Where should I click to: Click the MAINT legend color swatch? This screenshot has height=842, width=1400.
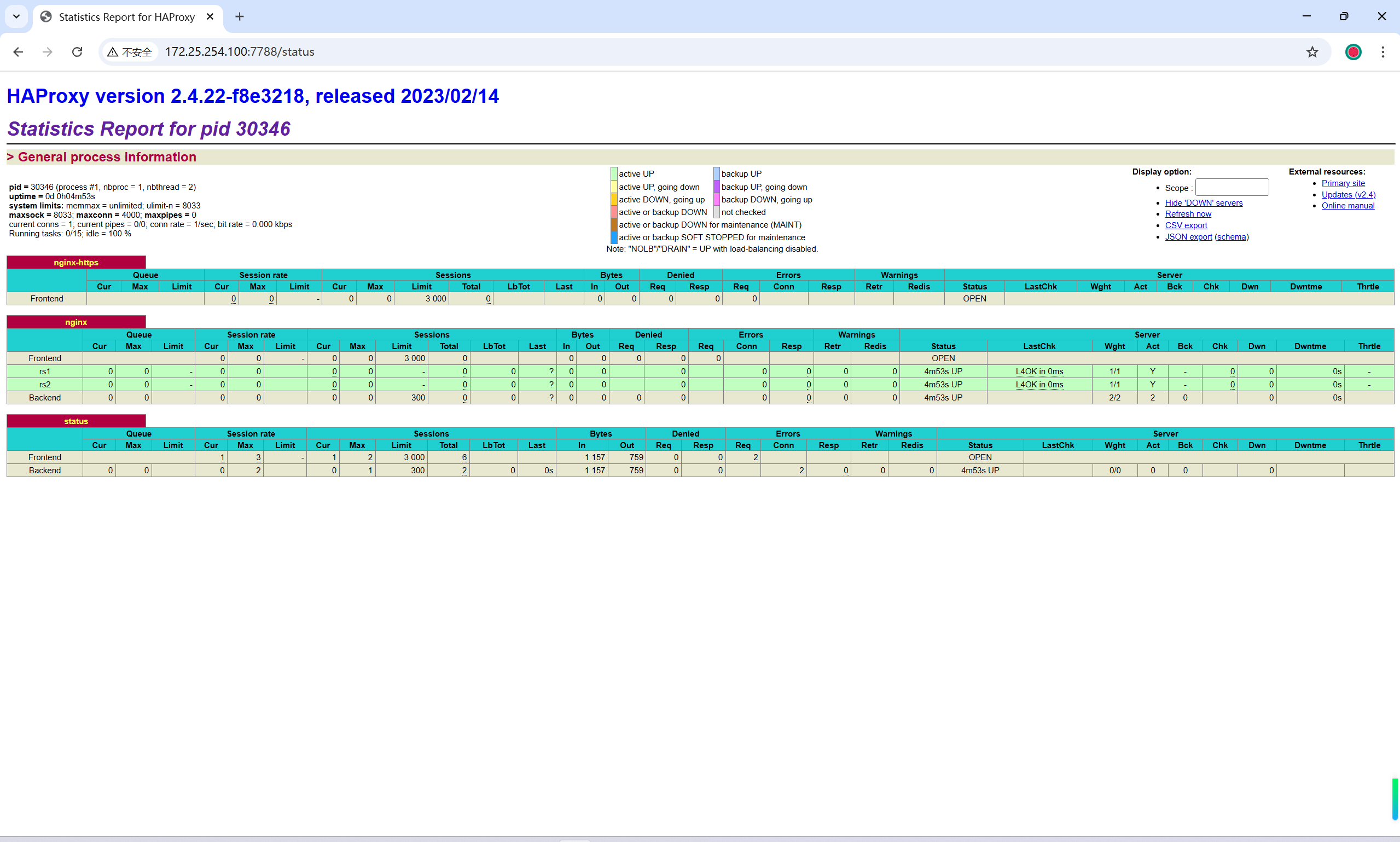coord(614,225)
